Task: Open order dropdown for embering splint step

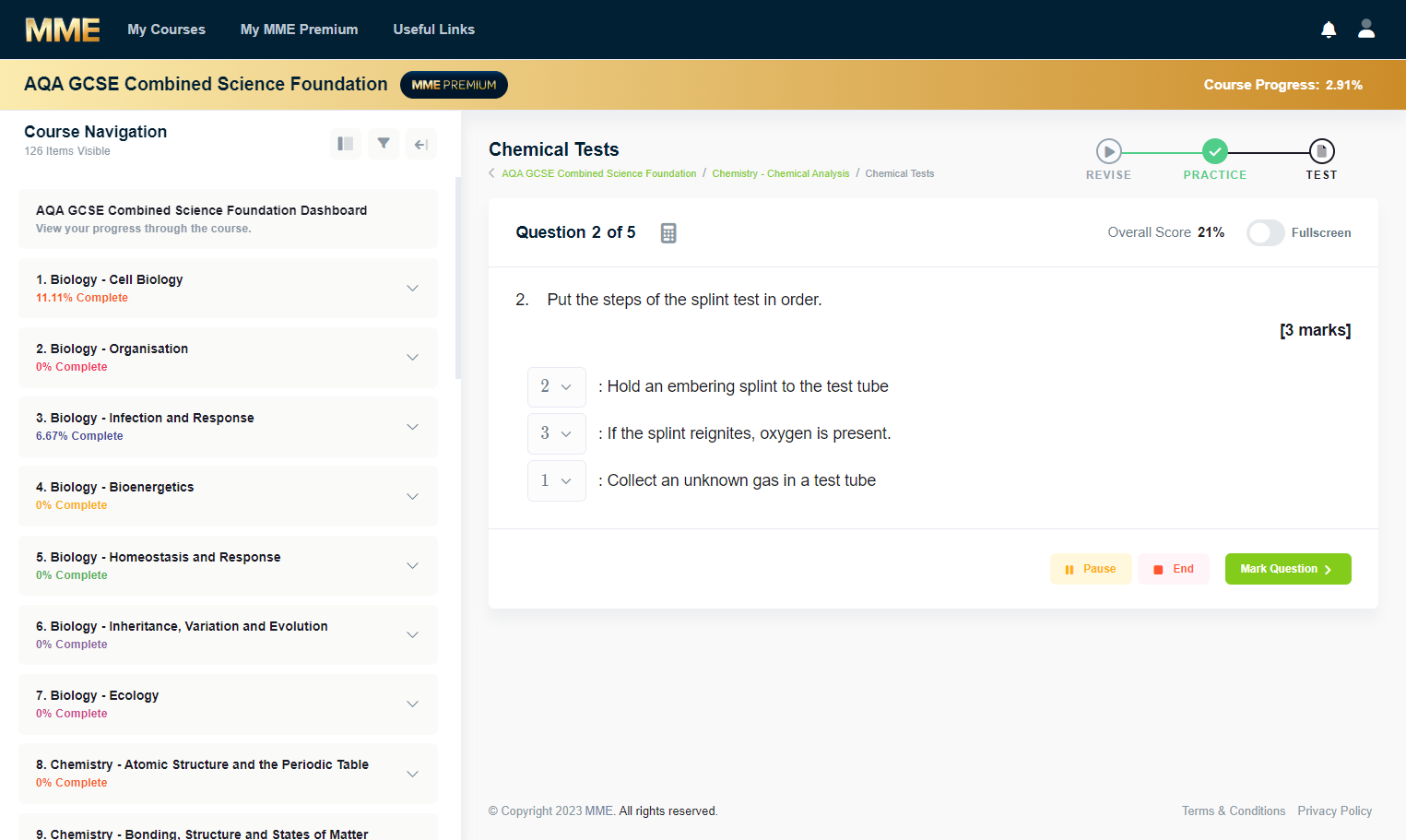Action: 556,386
